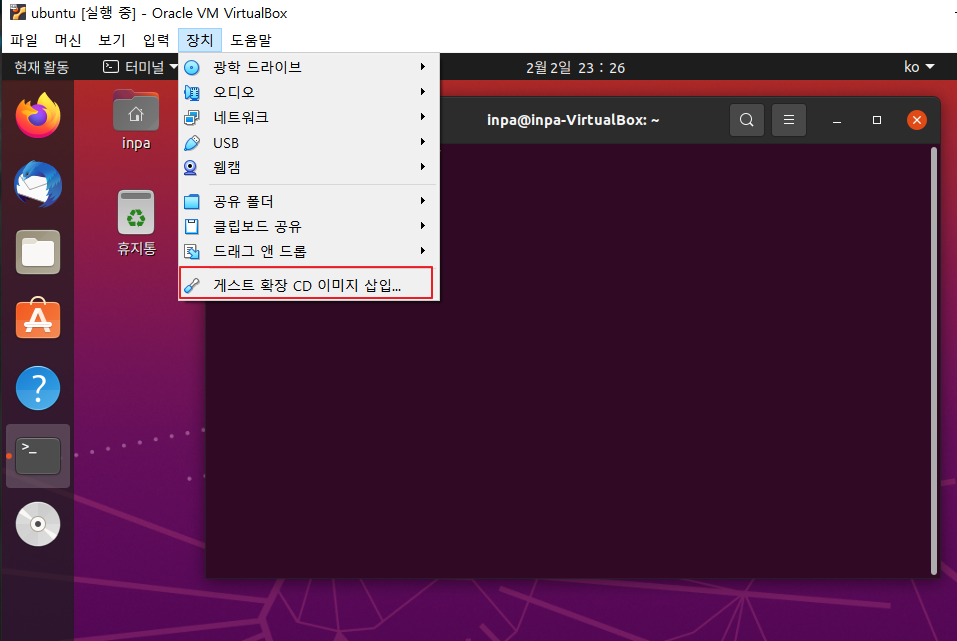Open the Files manager in the dock

[38, 252]
